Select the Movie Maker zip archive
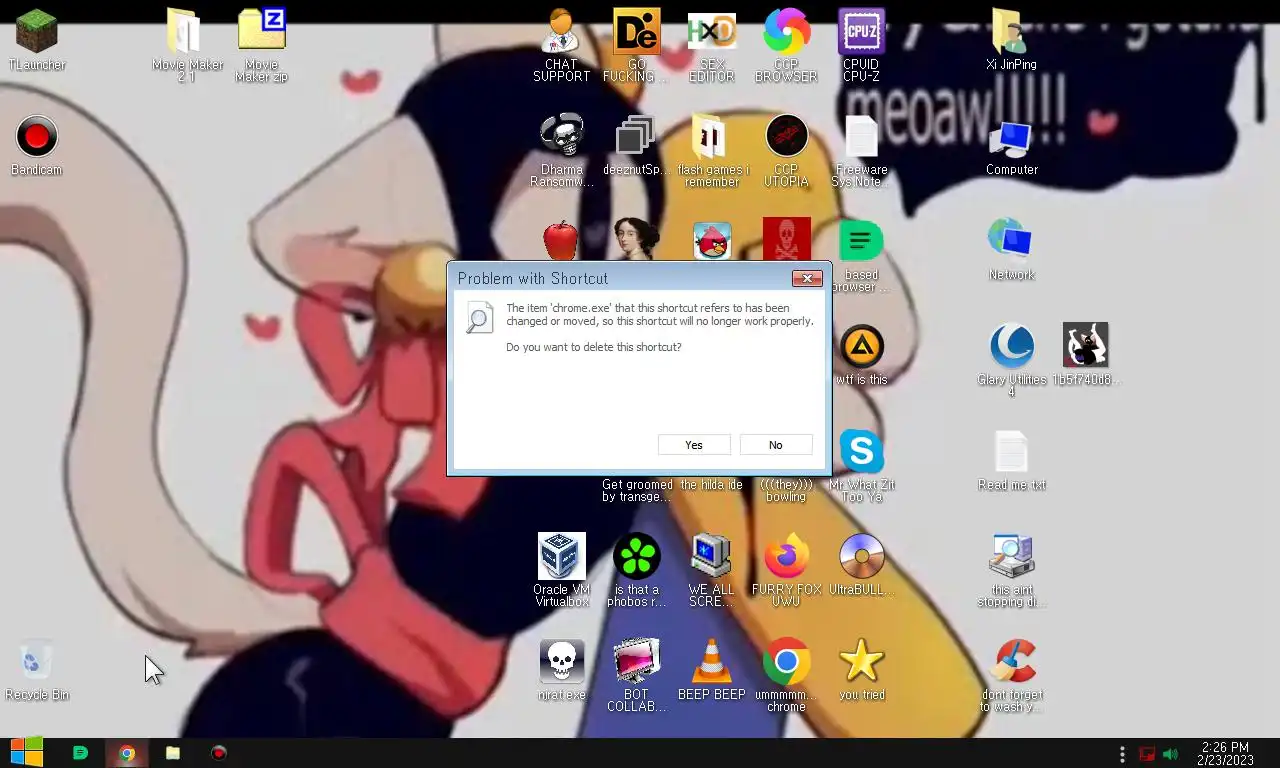 pyautogui.click(x=262, y=45)
